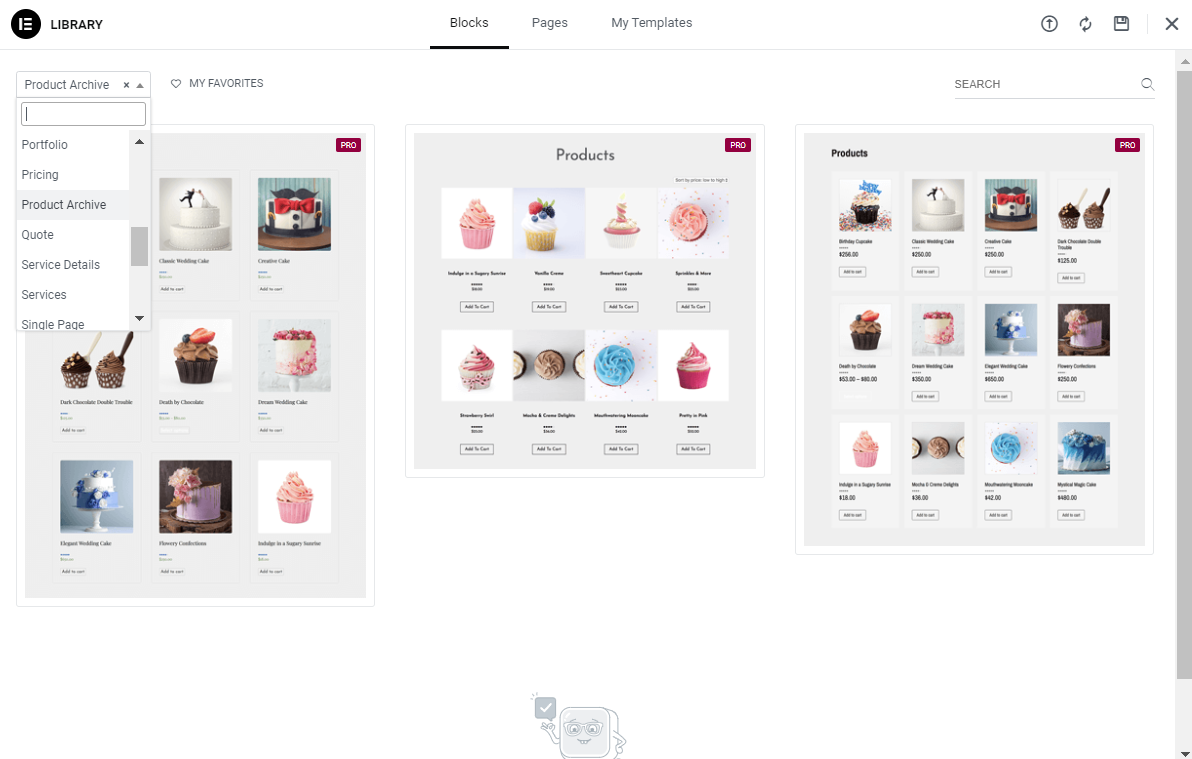Screen dimensions: 1192x759
Task: Click the import template upload icon
Action: click(x=1049, y=24)
